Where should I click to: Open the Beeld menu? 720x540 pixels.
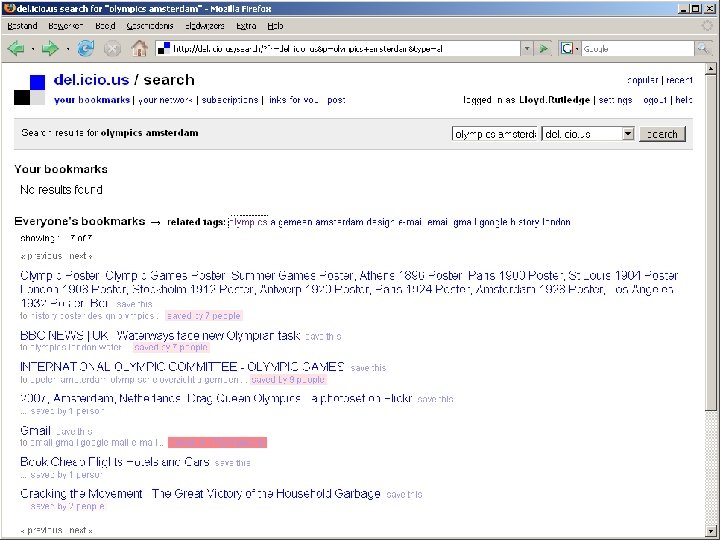tap(105, 26)
